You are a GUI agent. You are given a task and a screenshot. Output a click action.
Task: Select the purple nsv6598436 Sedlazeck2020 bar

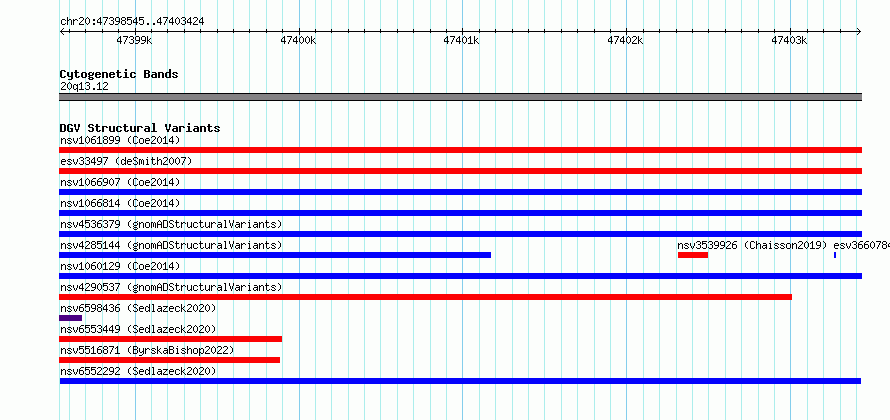(x=70, y=318)
